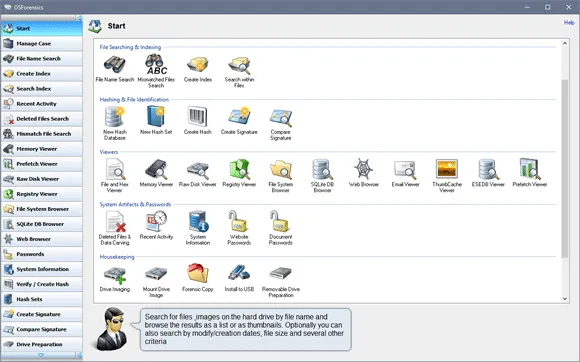Collapse sidebar using bottom arrow button
The width and height of the screenshot is (580, 362).
pyautogui.click(x=79, y=355)
